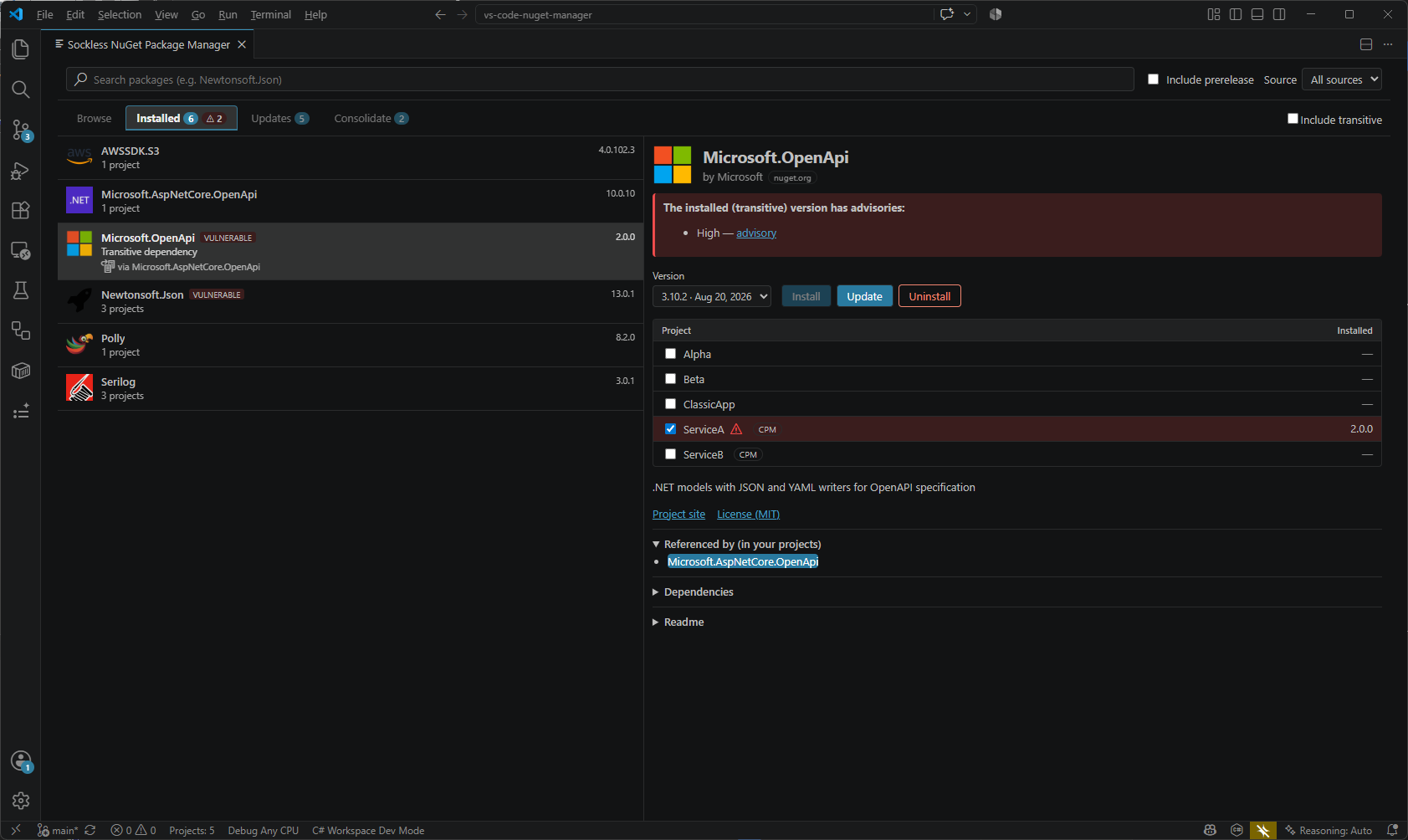Open the editor More Actions ellipsis
The image size is (1408, 840).
[1388, 44]
